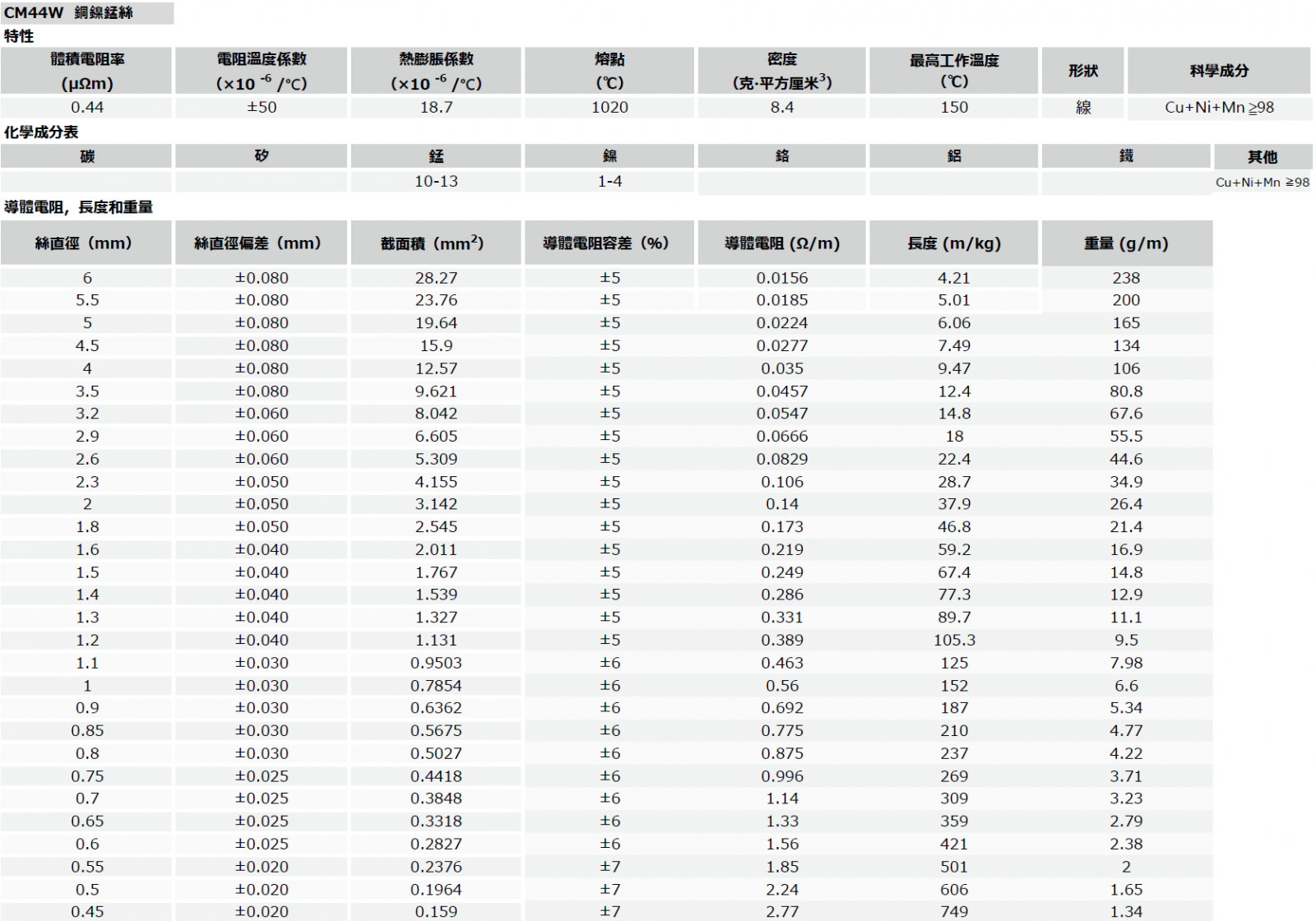The height and width of the screenshot is (921, 1316).
Task: Select the 0.3318 cross-section value
Action: click(x=436, y=821)
